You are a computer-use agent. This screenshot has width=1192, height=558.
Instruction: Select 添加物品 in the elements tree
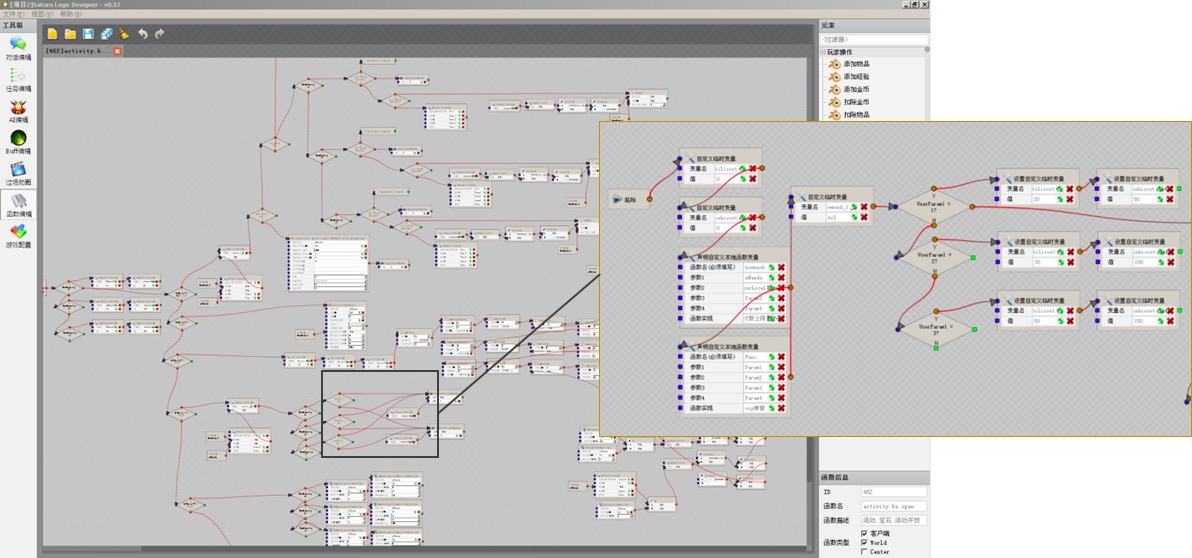pos(856,64)
